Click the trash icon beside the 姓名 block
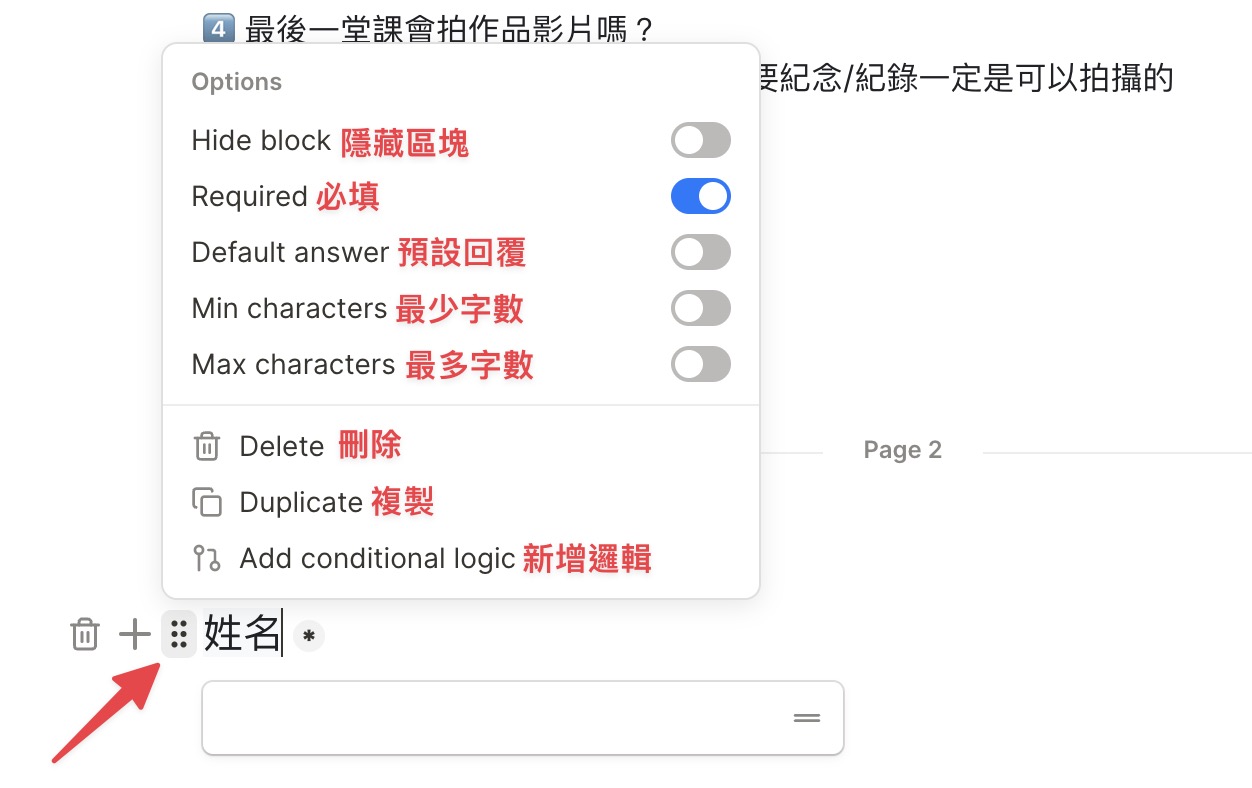 pos(85,634)
